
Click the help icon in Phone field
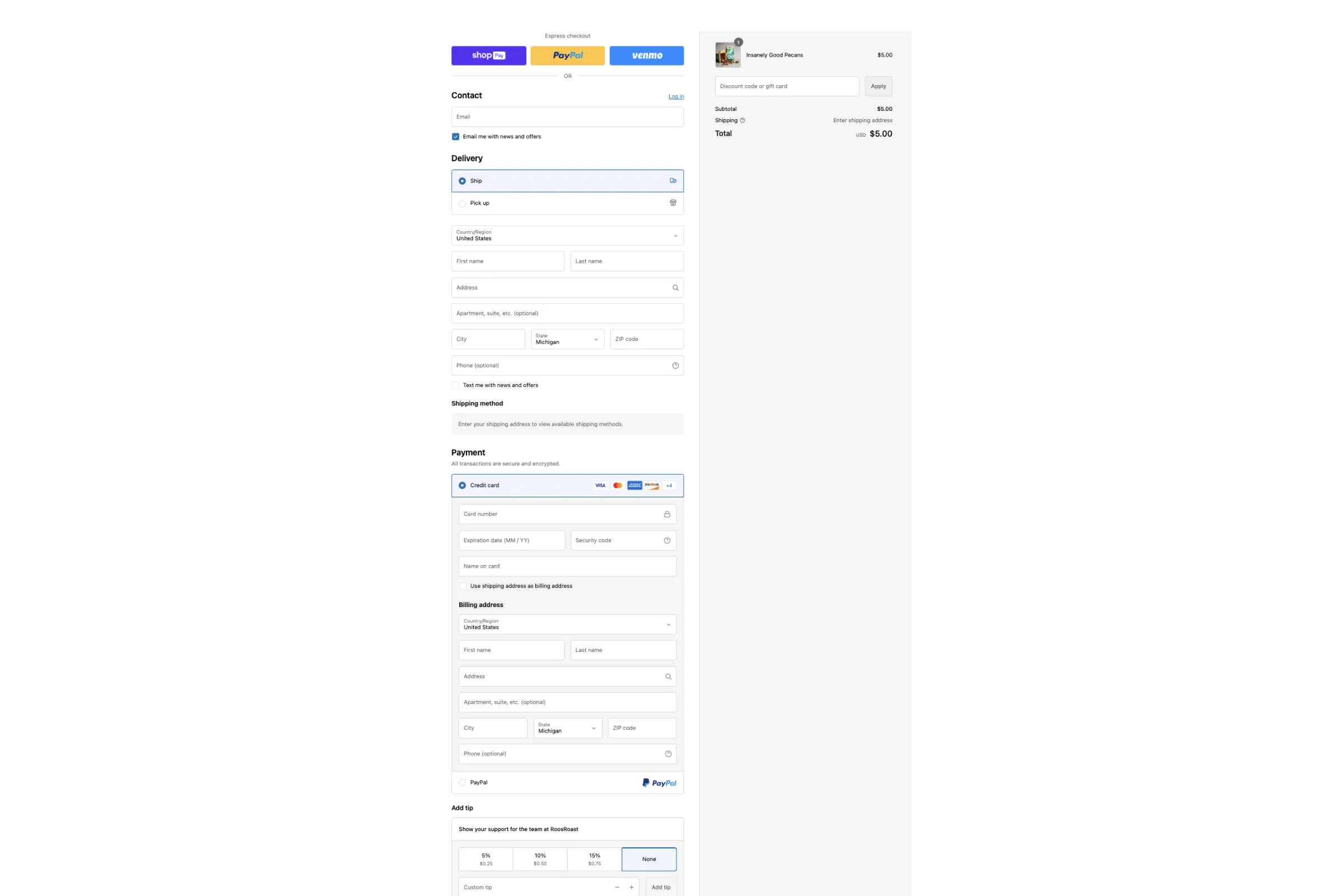(x=675, y=365)
